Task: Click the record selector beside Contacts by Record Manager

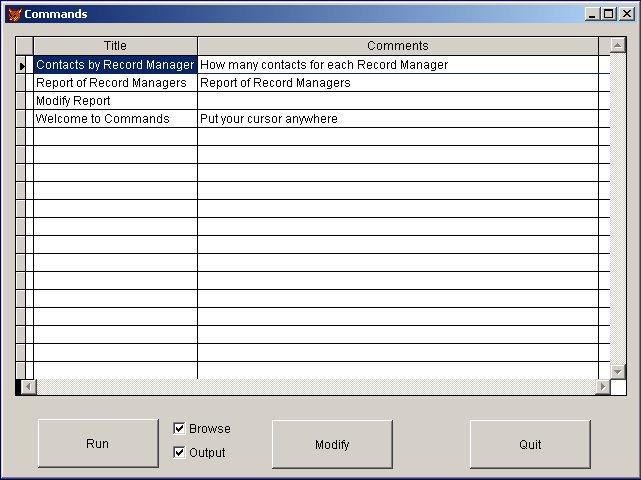Action: [x=21, y=65]
